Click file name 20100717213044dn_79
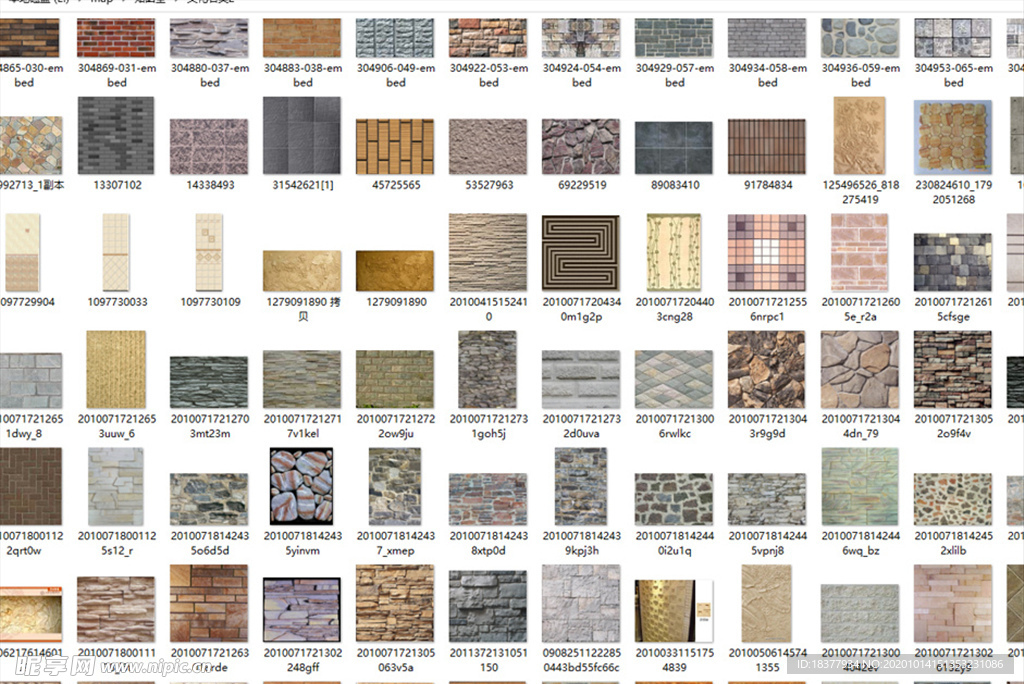The image size is (1024, 684). click(x=861, y=426)
